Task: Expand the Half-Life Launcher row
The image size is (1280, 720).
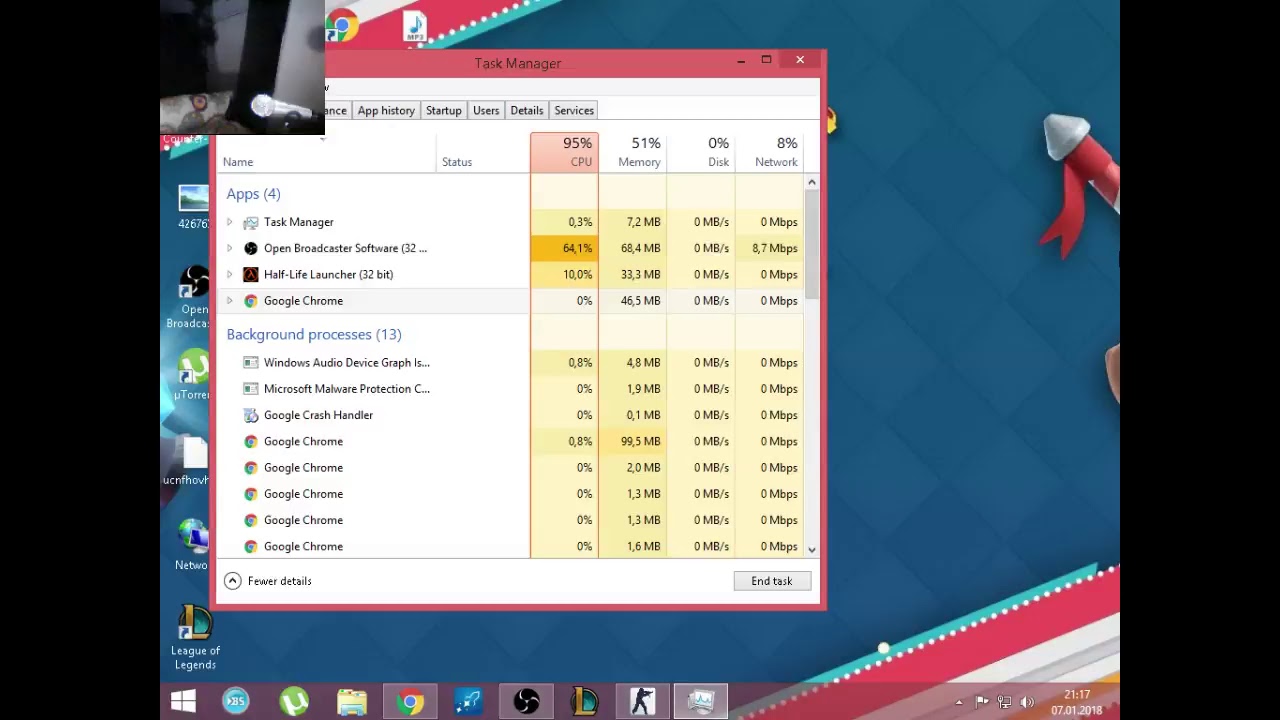Action: 230,274
